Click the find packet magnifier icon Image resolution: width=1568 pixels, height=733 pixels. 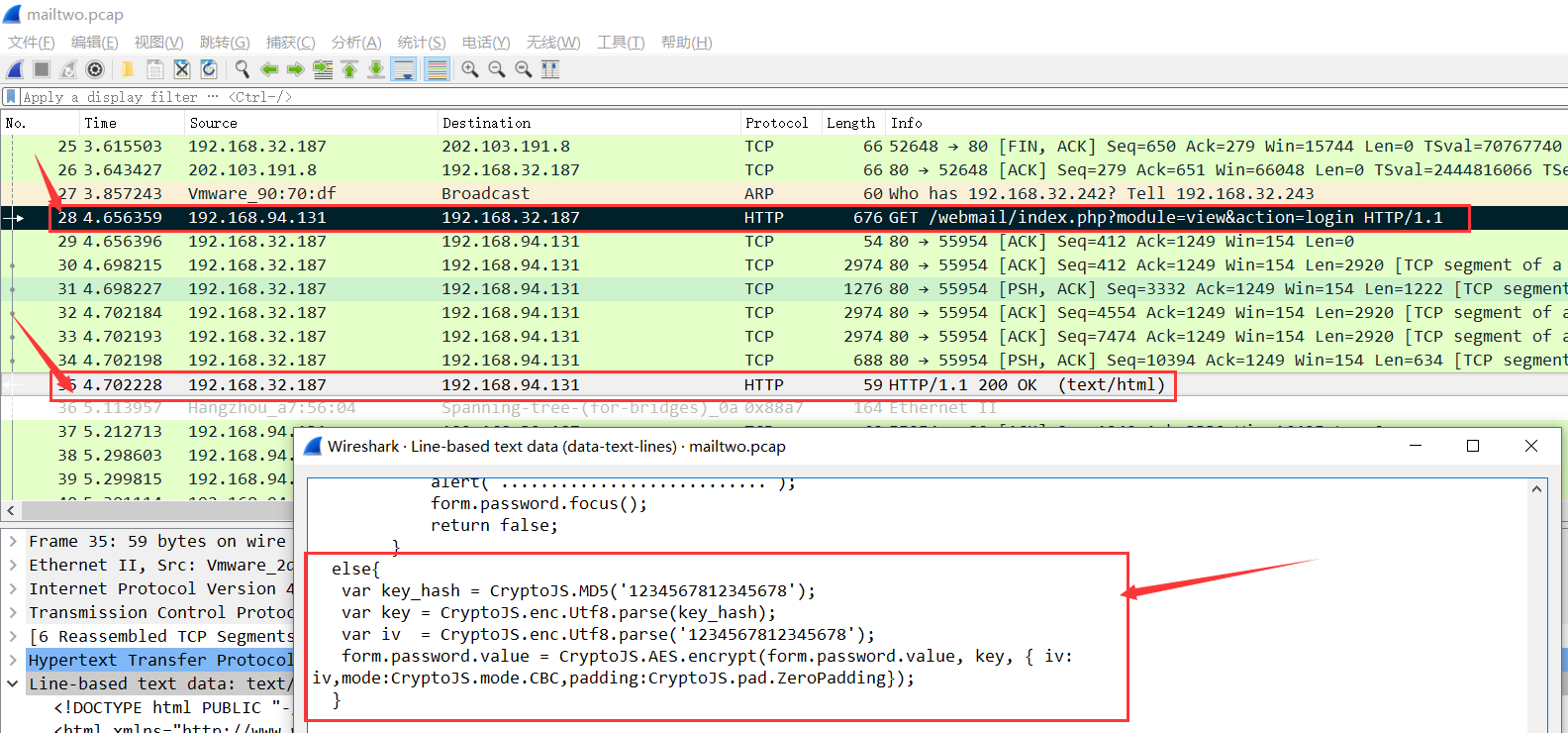pyautogui.click(x=242, y=69)
